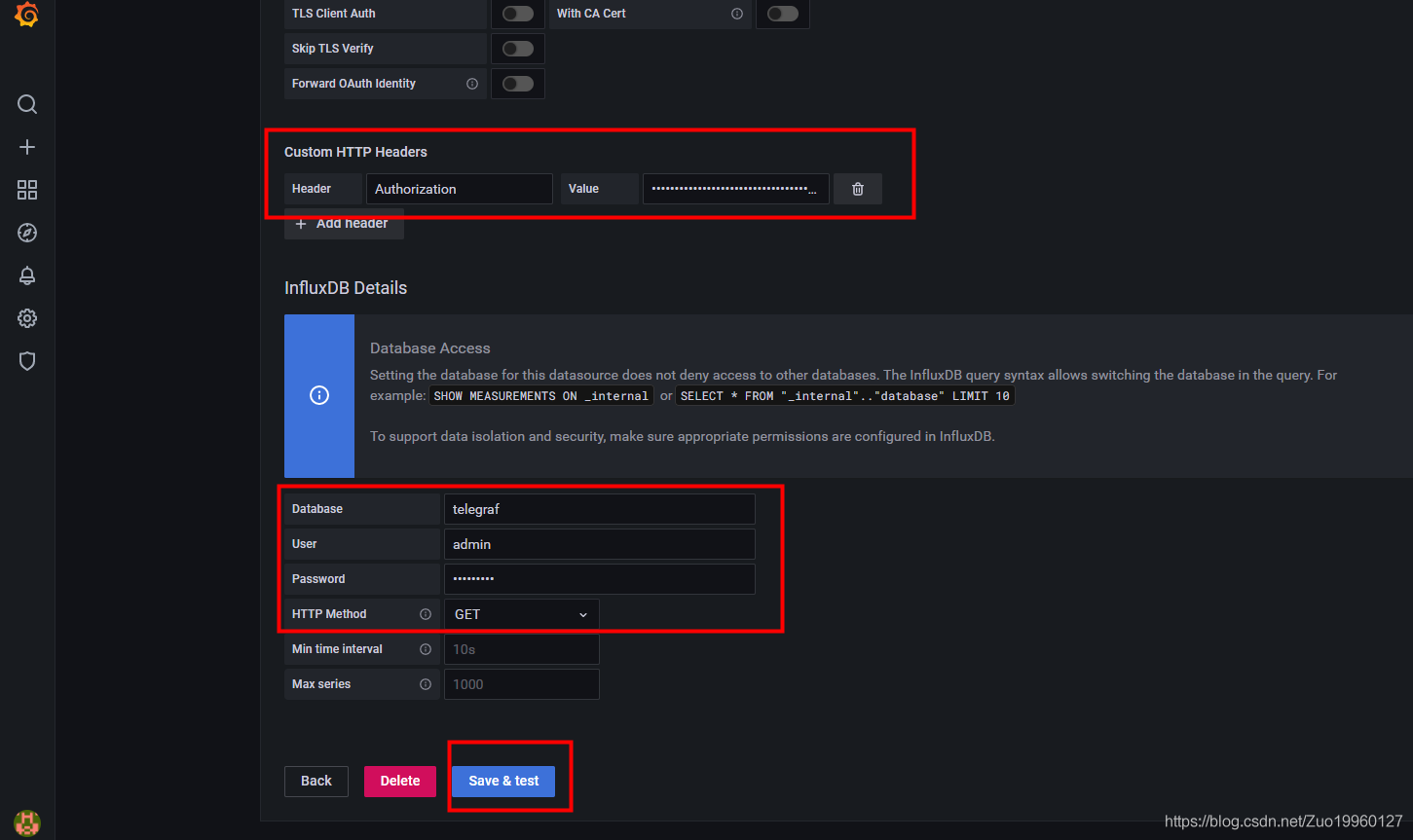Show the Forward OAuth Identity info icon
1413x840 pixels.
(x=472, y=84)
